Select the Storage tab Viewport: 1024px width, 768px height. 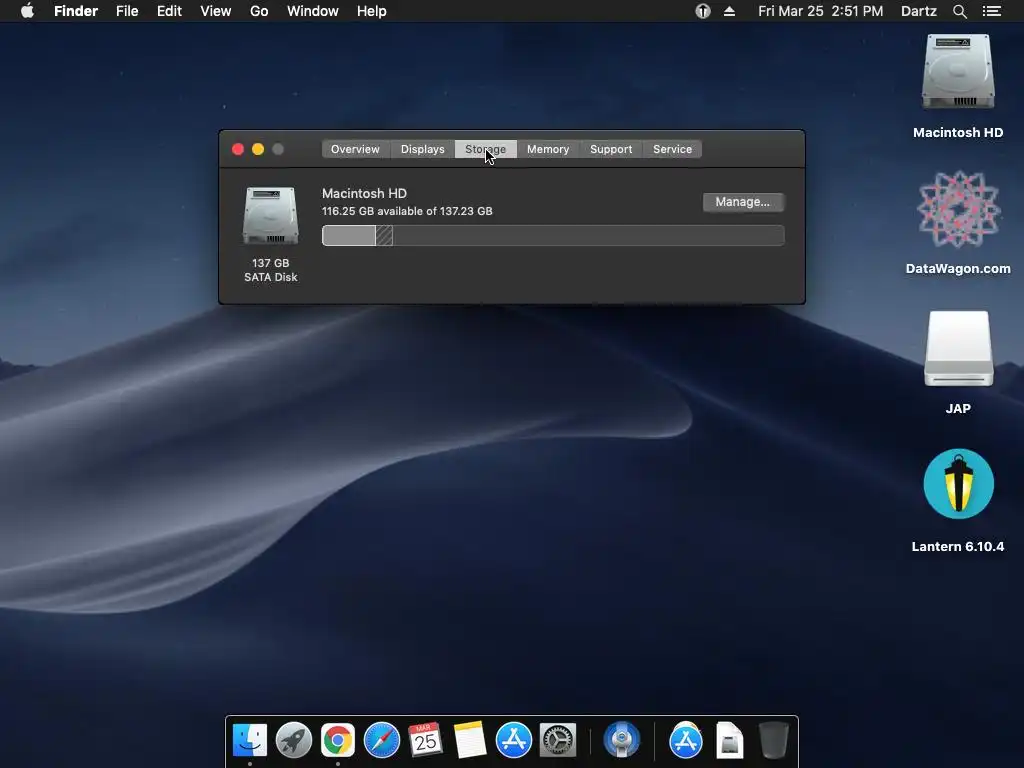click(485, 149)
